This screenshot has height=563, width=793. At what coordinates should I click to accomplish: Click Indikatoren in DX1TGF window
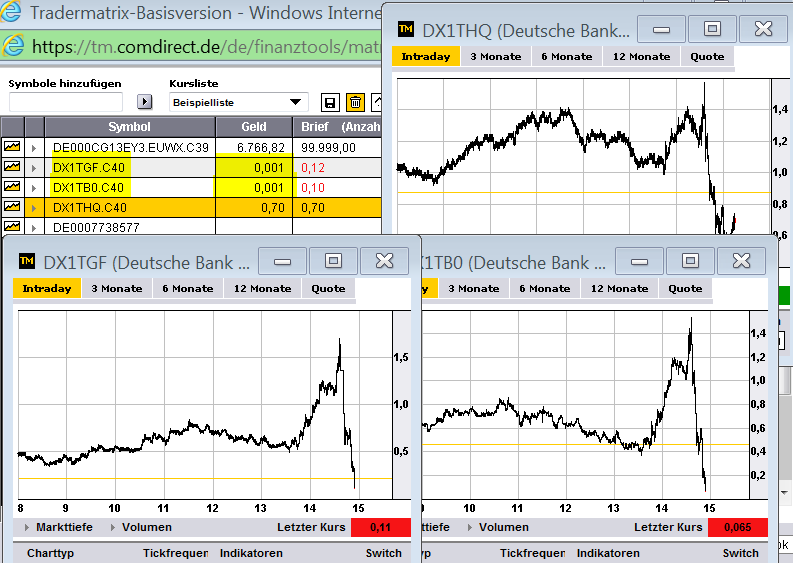point(251,553)
